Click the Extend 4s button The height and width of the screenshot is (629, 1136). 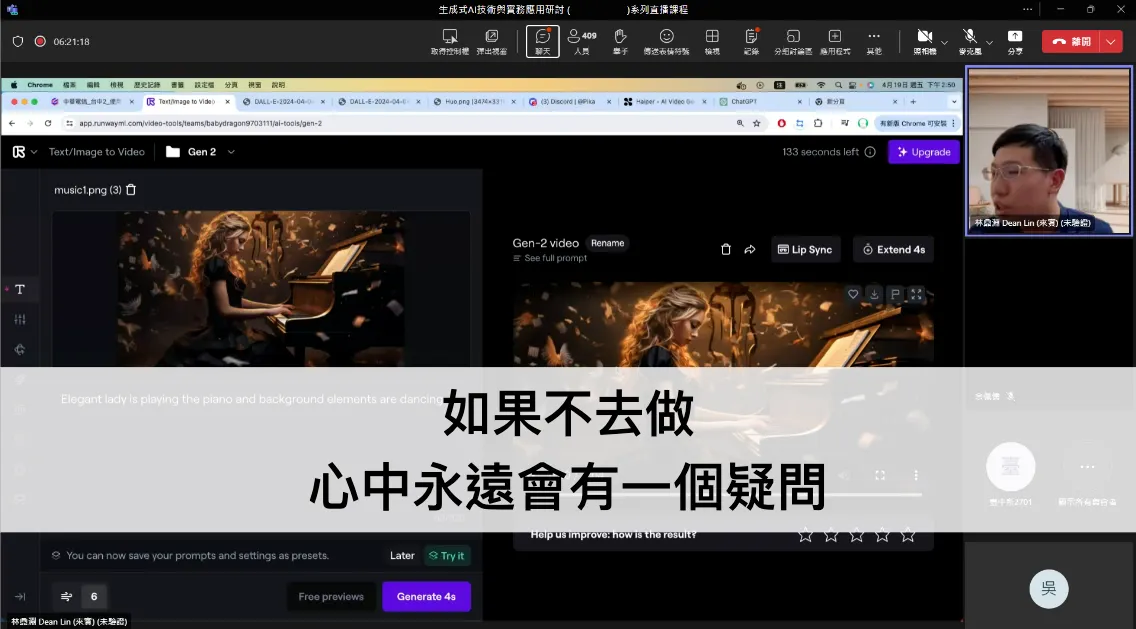[893, 249]
